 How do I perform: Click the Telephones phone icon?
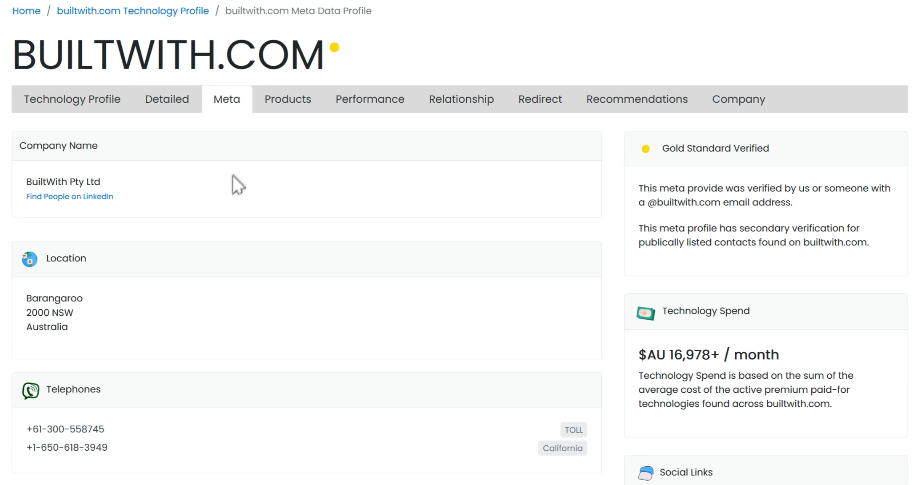[x=30, y=390]
